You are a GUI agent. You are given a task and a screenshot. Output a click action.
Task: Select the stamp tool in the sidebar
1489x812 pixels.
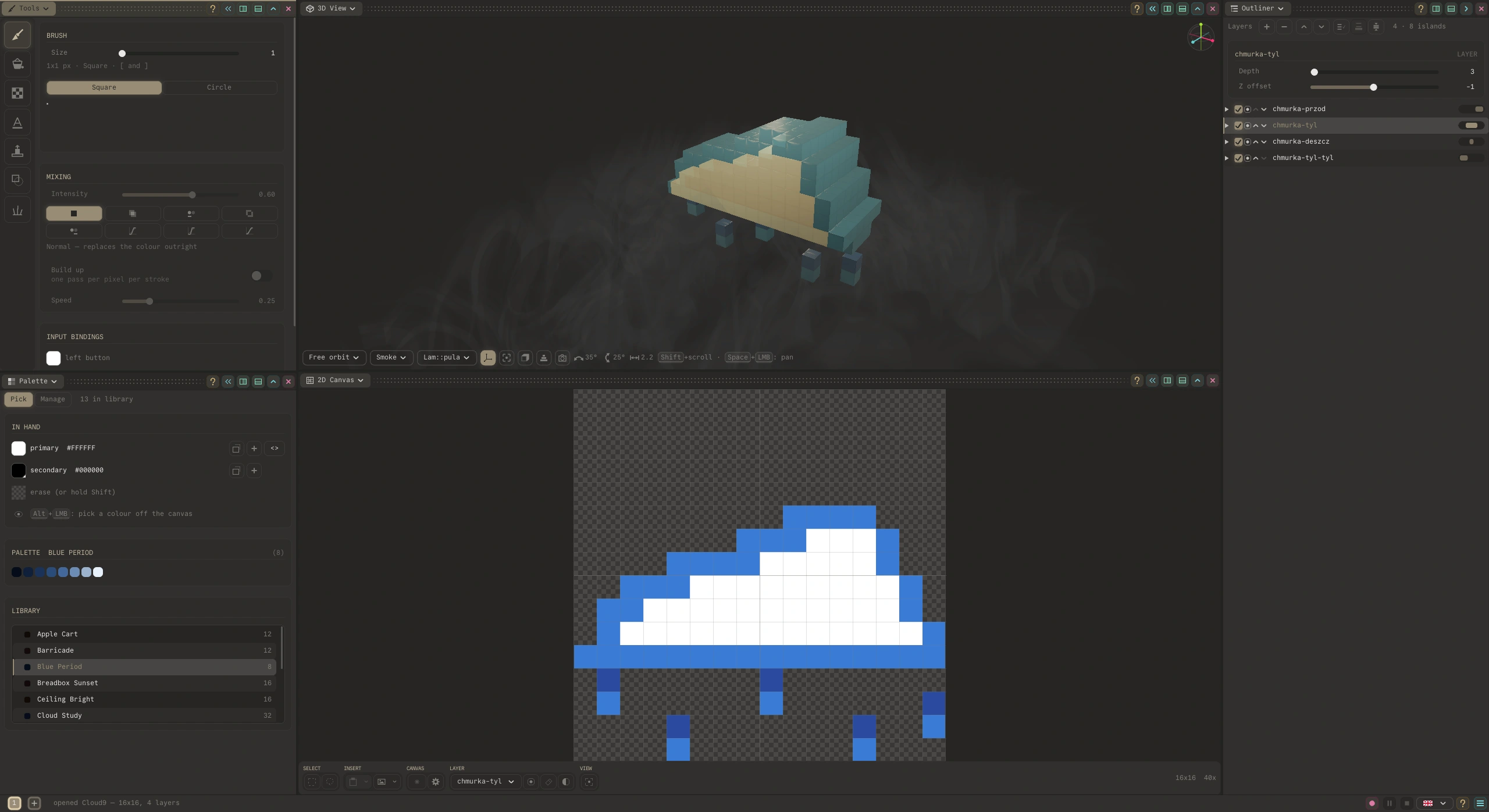pyautogui.click(x=17, y=151)
